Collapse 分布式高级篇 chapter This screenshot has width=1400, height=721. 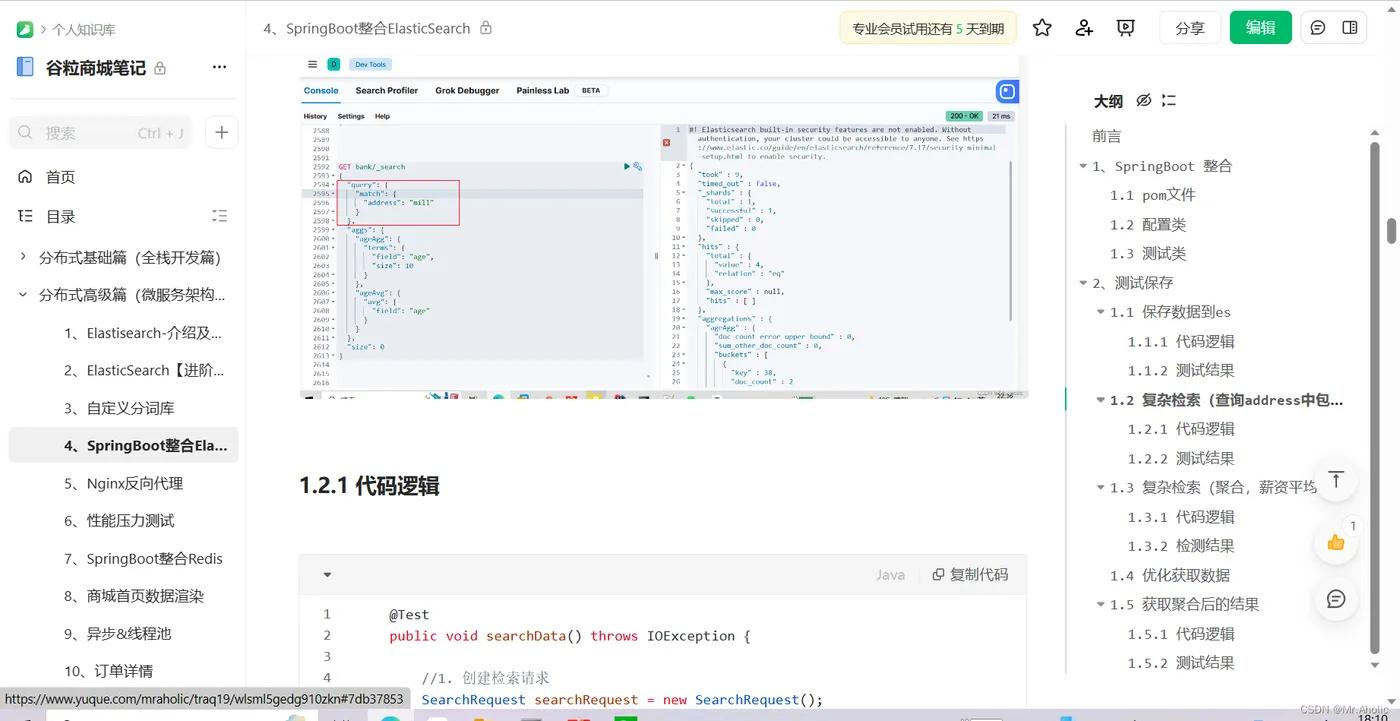point(23,295)
